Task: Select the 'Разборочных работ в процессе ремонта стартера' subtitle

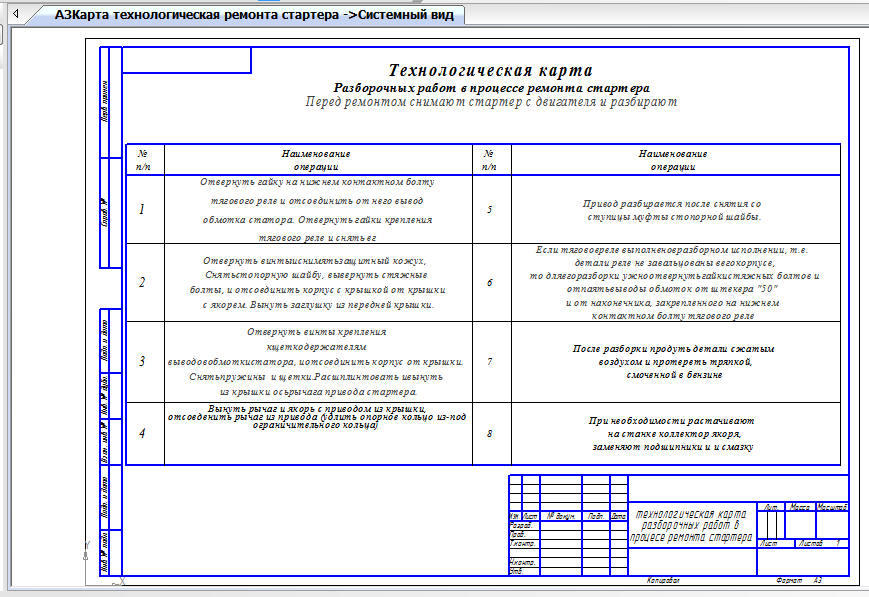Action: coord(490,88)
